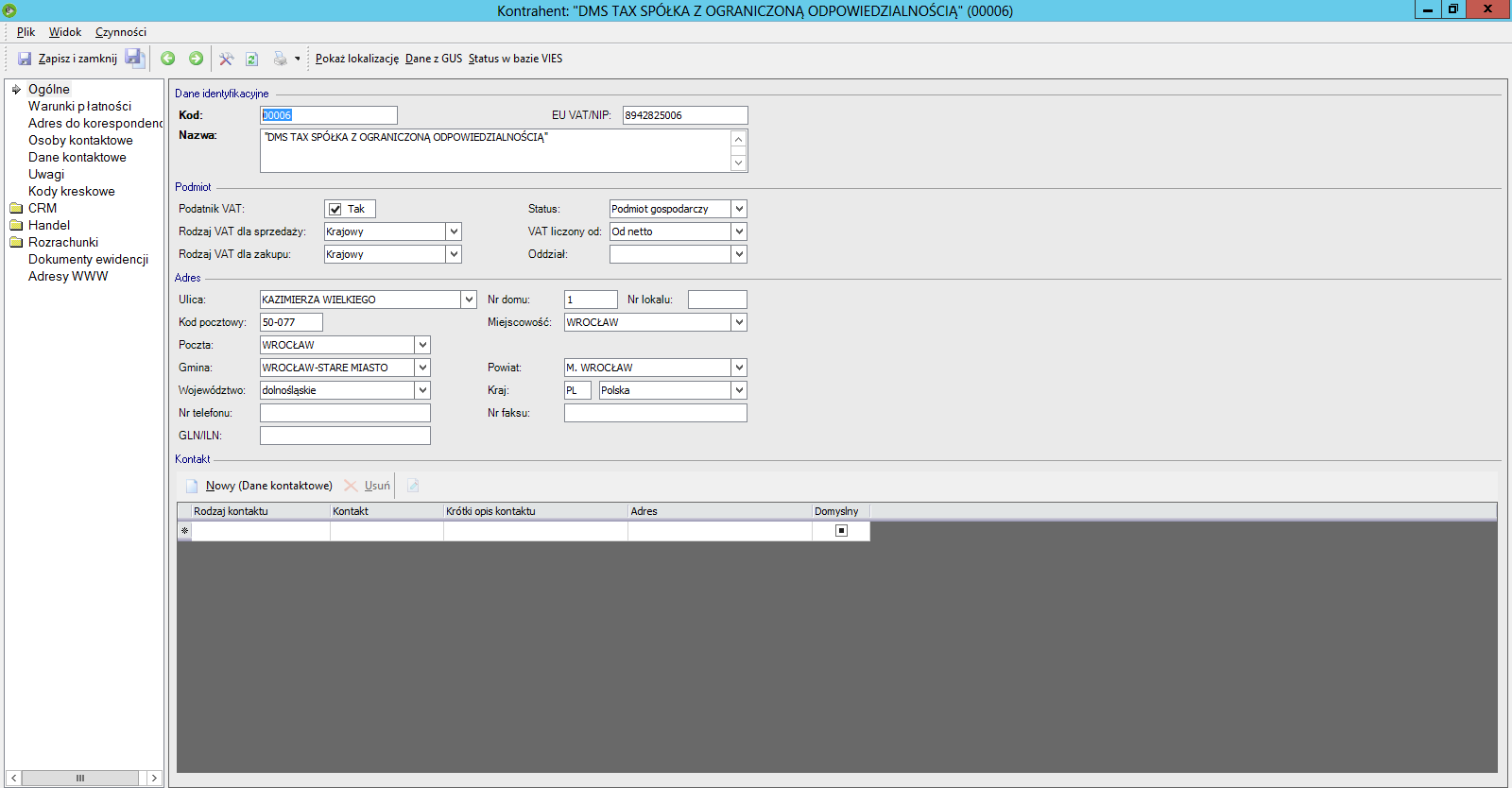1512x788 pixels.
Task: Go to previous record green arrow
Action: click(x=167, y=59)
